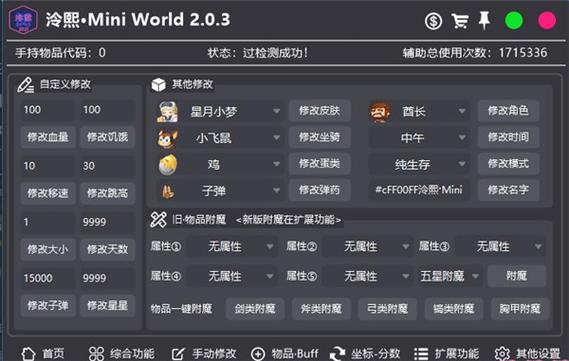This screenshot has height=361, width=569.
Task: Pin the window with the pushpin icon
Action: (x=484, y=20)
